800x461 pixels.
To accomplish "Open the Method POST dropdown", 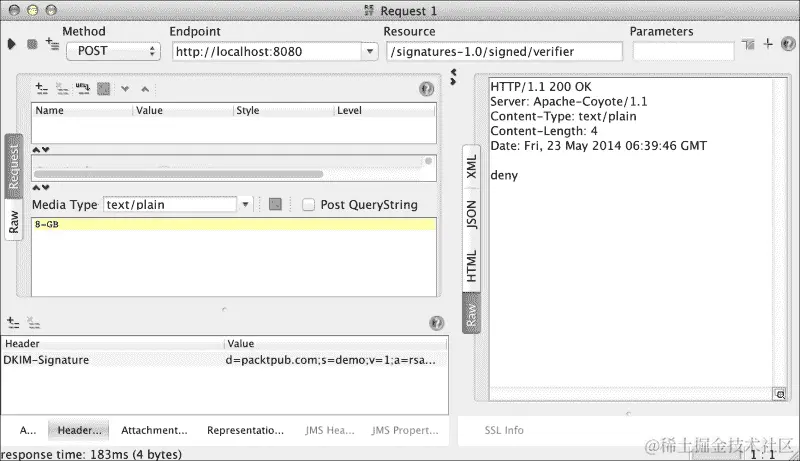I will pos(113,52).
